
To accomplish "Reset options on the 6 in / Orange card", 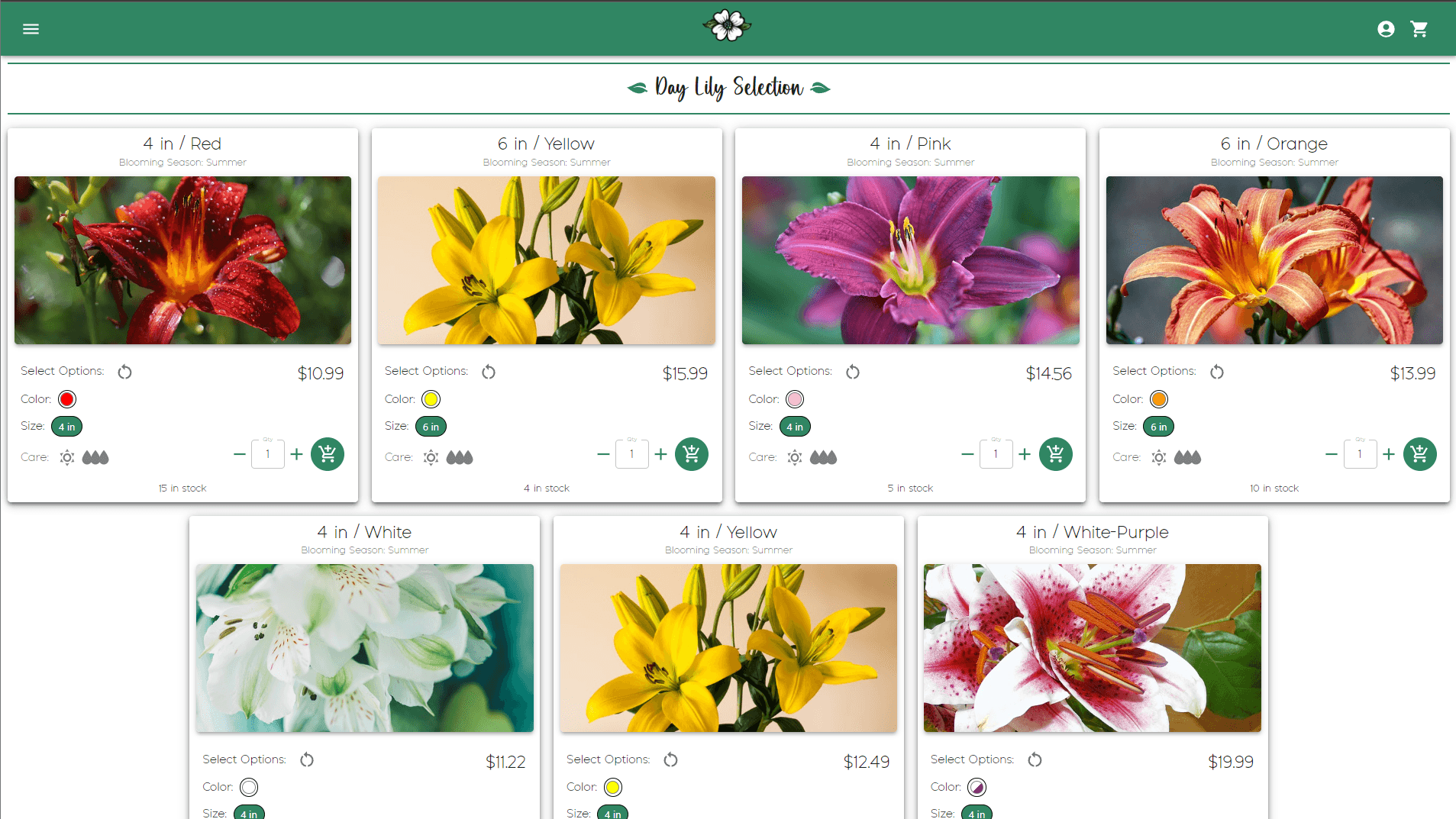I will click(x=1217, y=372).
